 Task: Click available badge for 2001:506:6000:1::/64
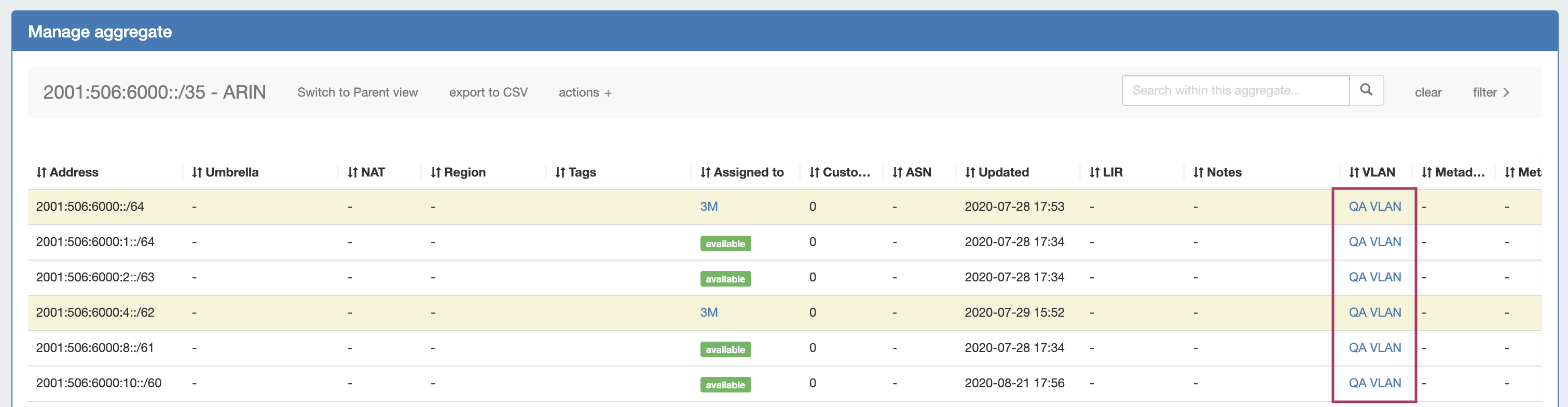[x=725, y=243]
